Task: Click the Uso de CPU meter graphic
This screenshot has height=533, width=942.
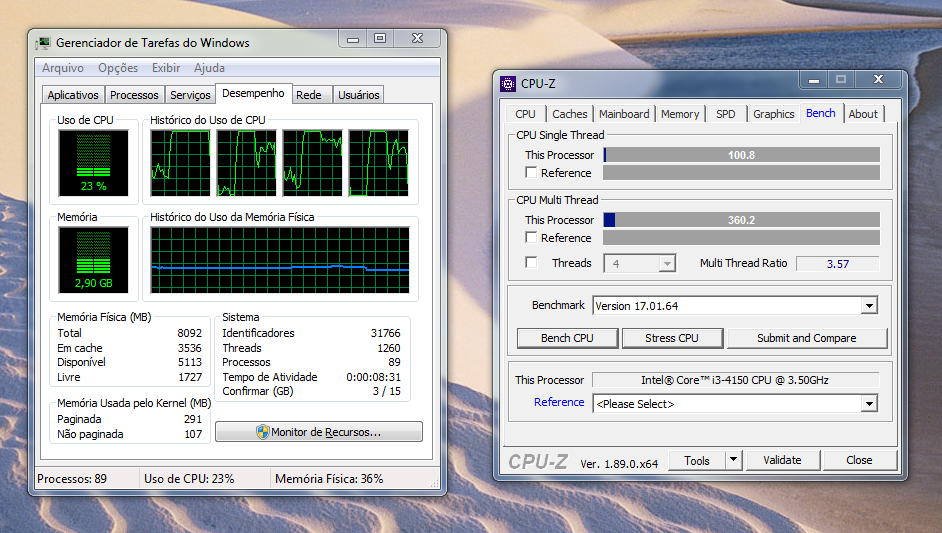Action: [93, 163]
